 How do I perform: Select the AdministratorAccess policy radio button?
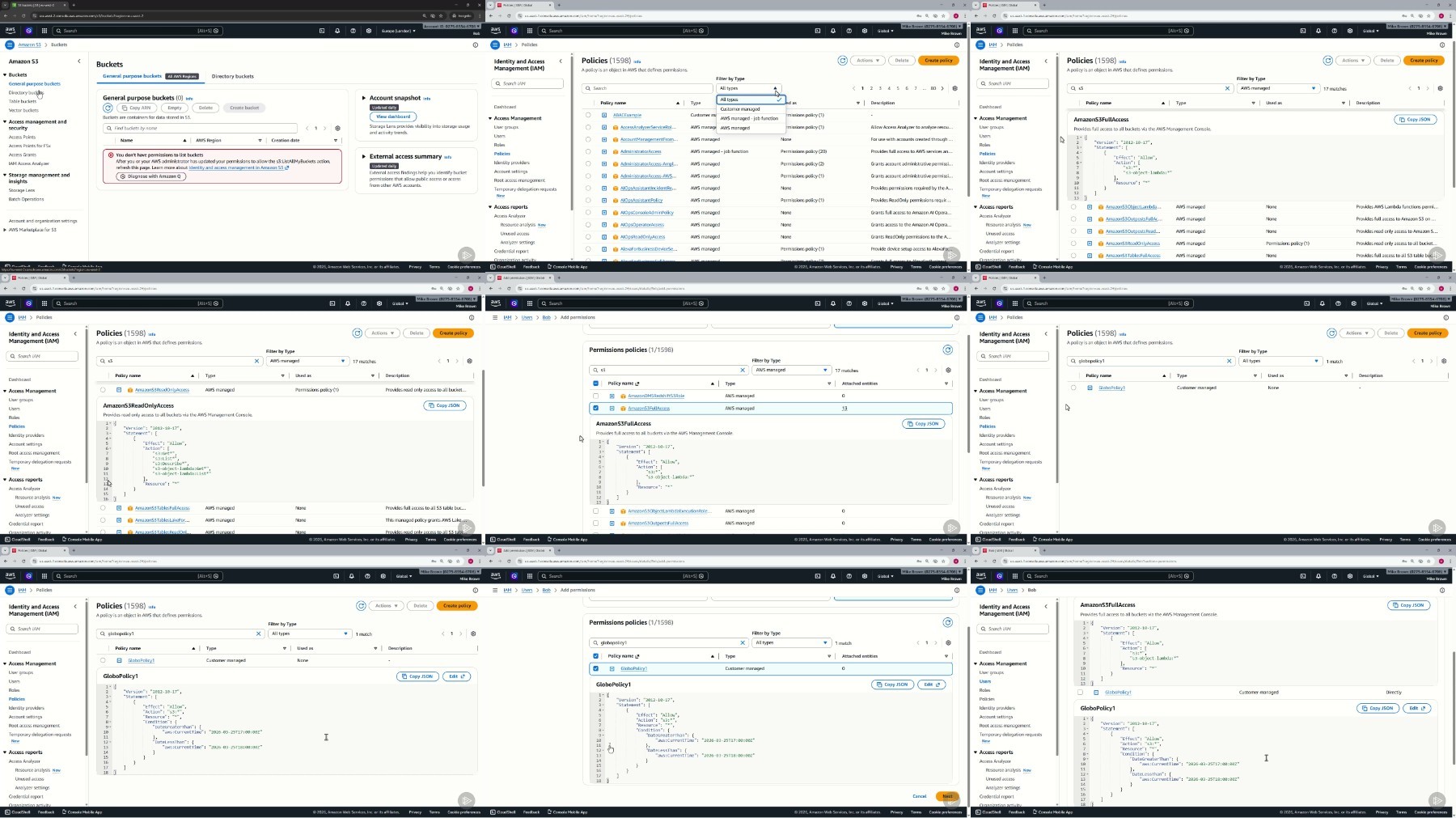[x=588, y=151]
